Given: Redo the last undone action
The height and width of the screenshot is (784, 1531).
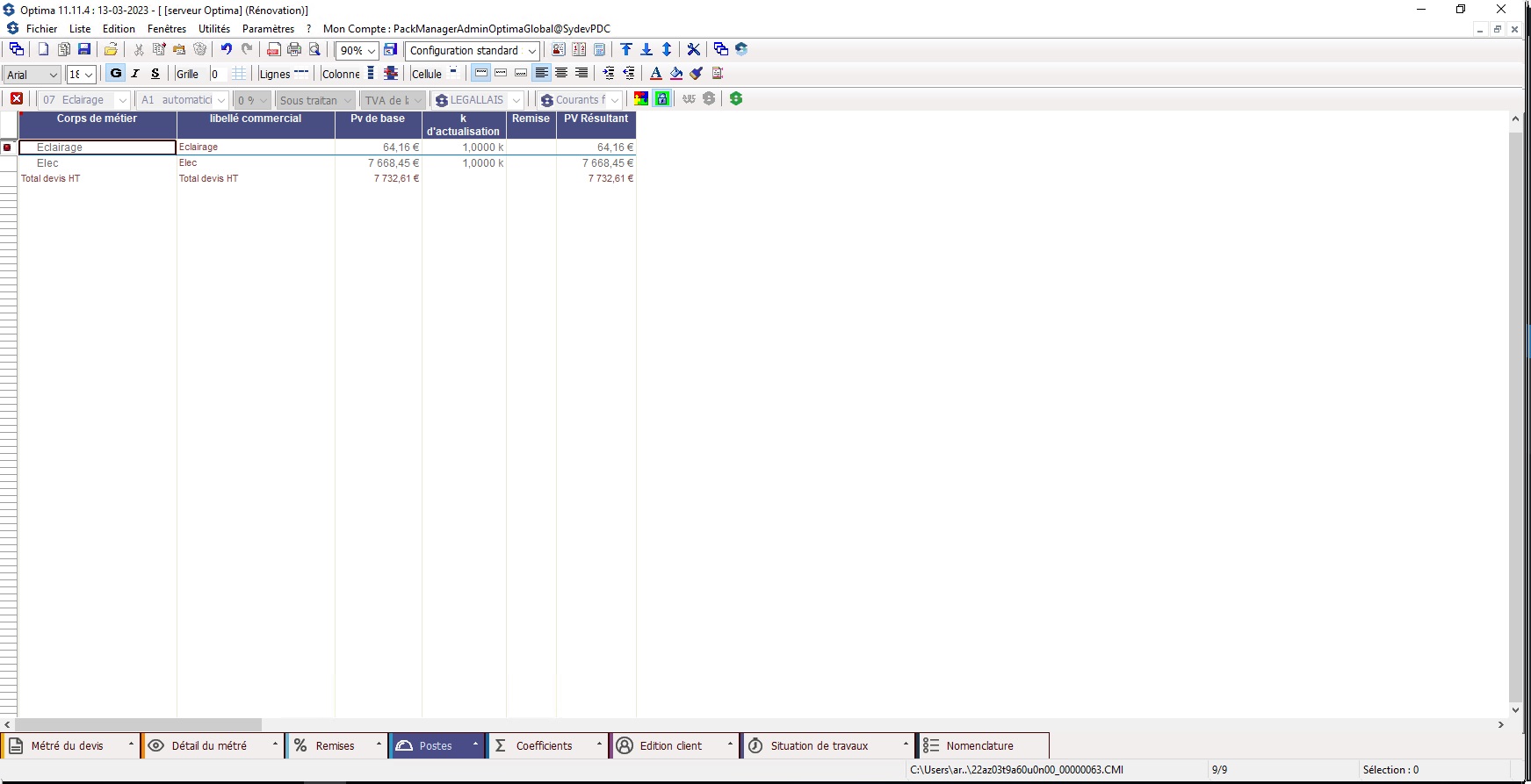Looking at the screenshot, I should coord(247,50).
